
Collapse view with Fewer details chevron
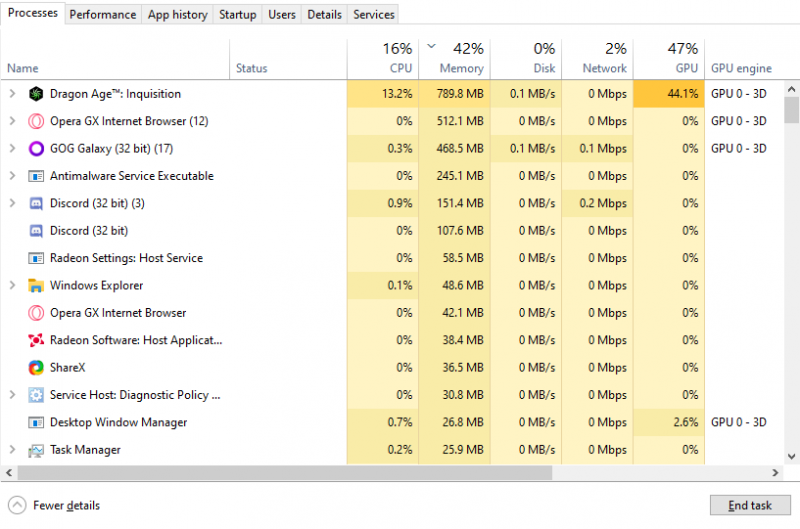coord(17,505)
